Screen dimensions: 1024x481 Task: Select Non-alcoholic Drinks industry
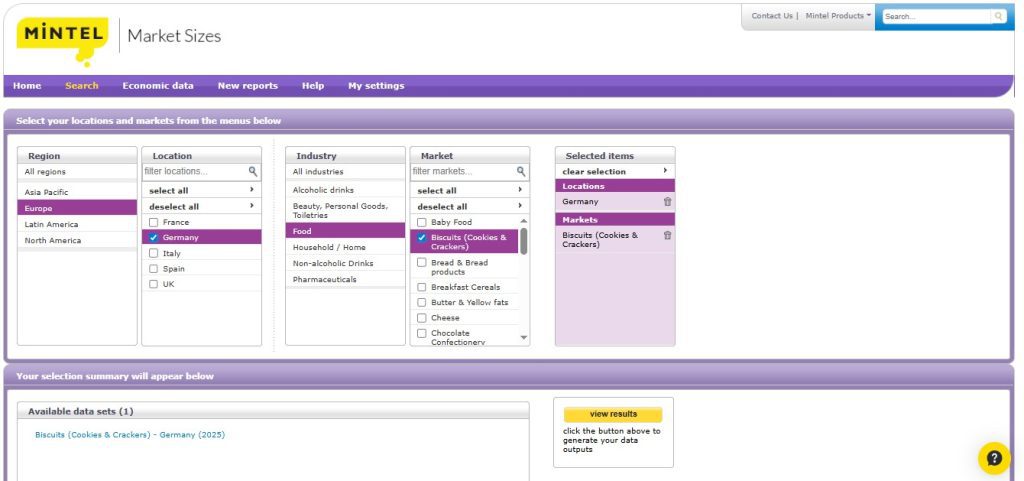point(345,263)
